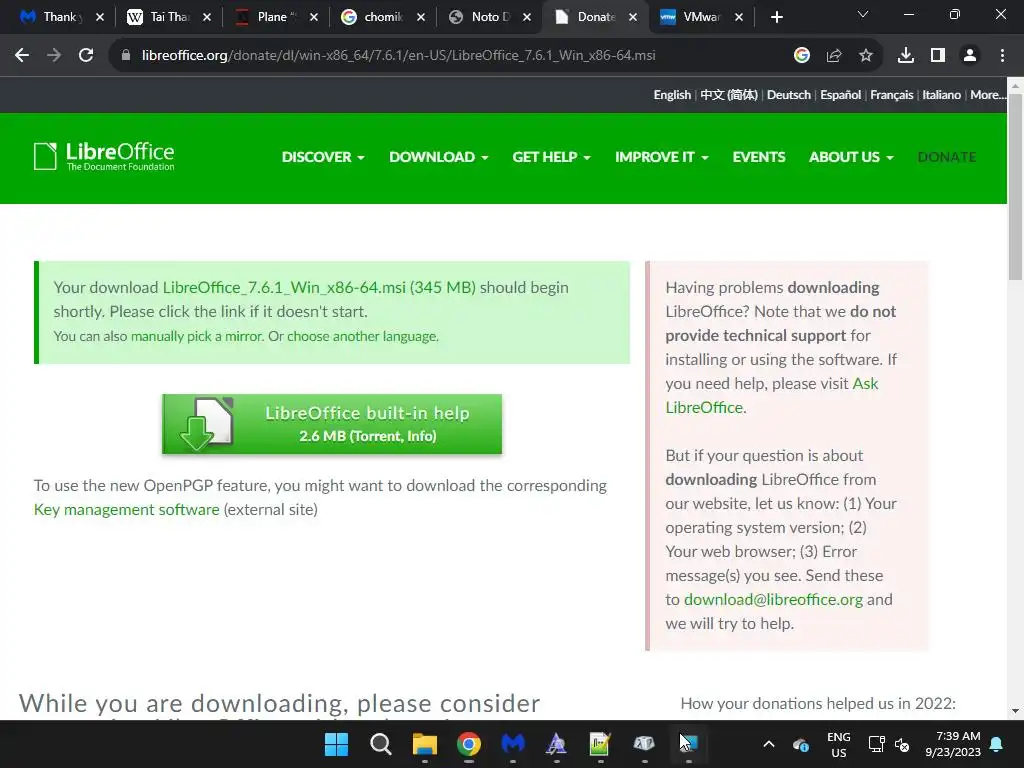Expand the GET HELP menu
Screen dimensions: 1024x768
click(x=551, y=157)
